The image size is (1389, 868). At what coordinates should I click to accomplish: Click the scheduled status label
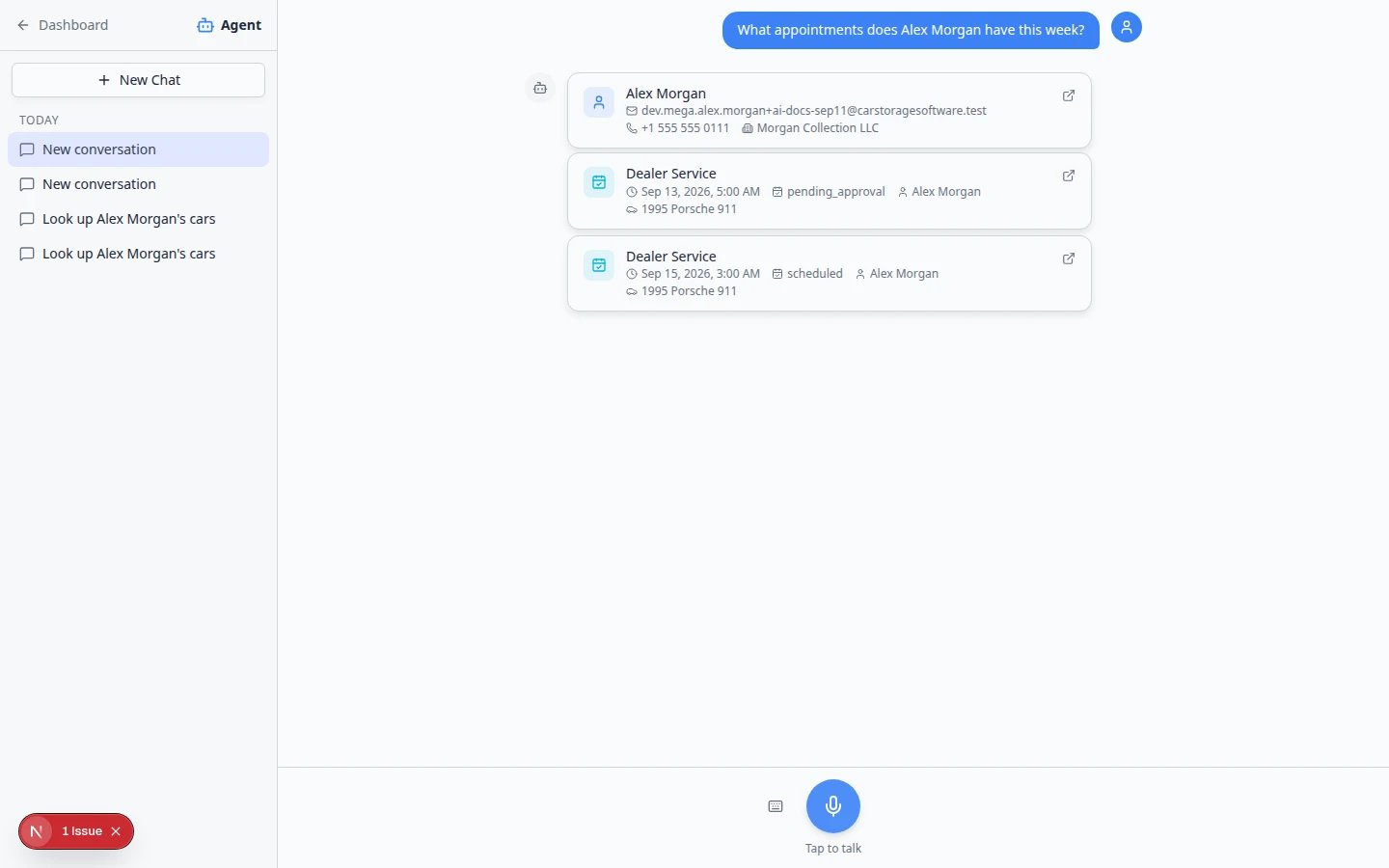[x=814, y=274]
